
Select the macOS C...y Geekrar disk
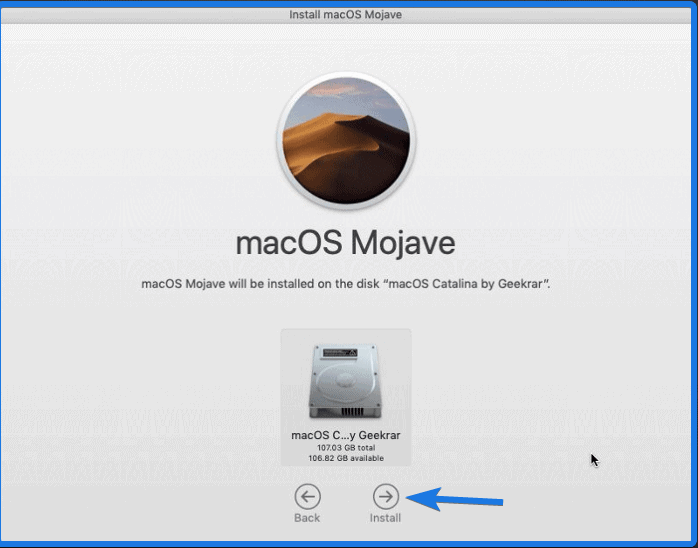pyautogui.click(x=346, y=397)
